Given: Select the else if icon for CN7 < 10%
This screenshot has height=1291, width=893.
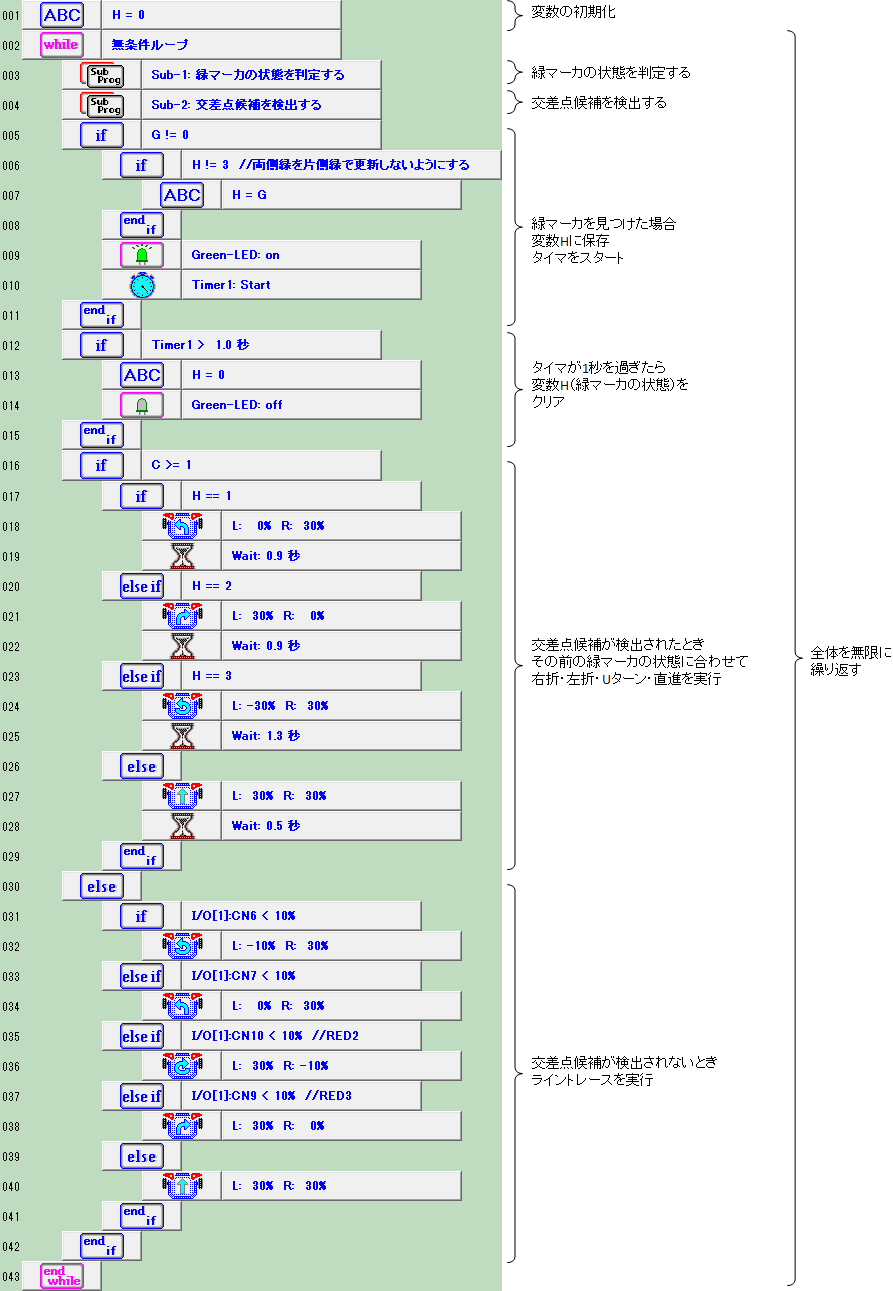Looking at the screenshot, I should click(141, 975).
